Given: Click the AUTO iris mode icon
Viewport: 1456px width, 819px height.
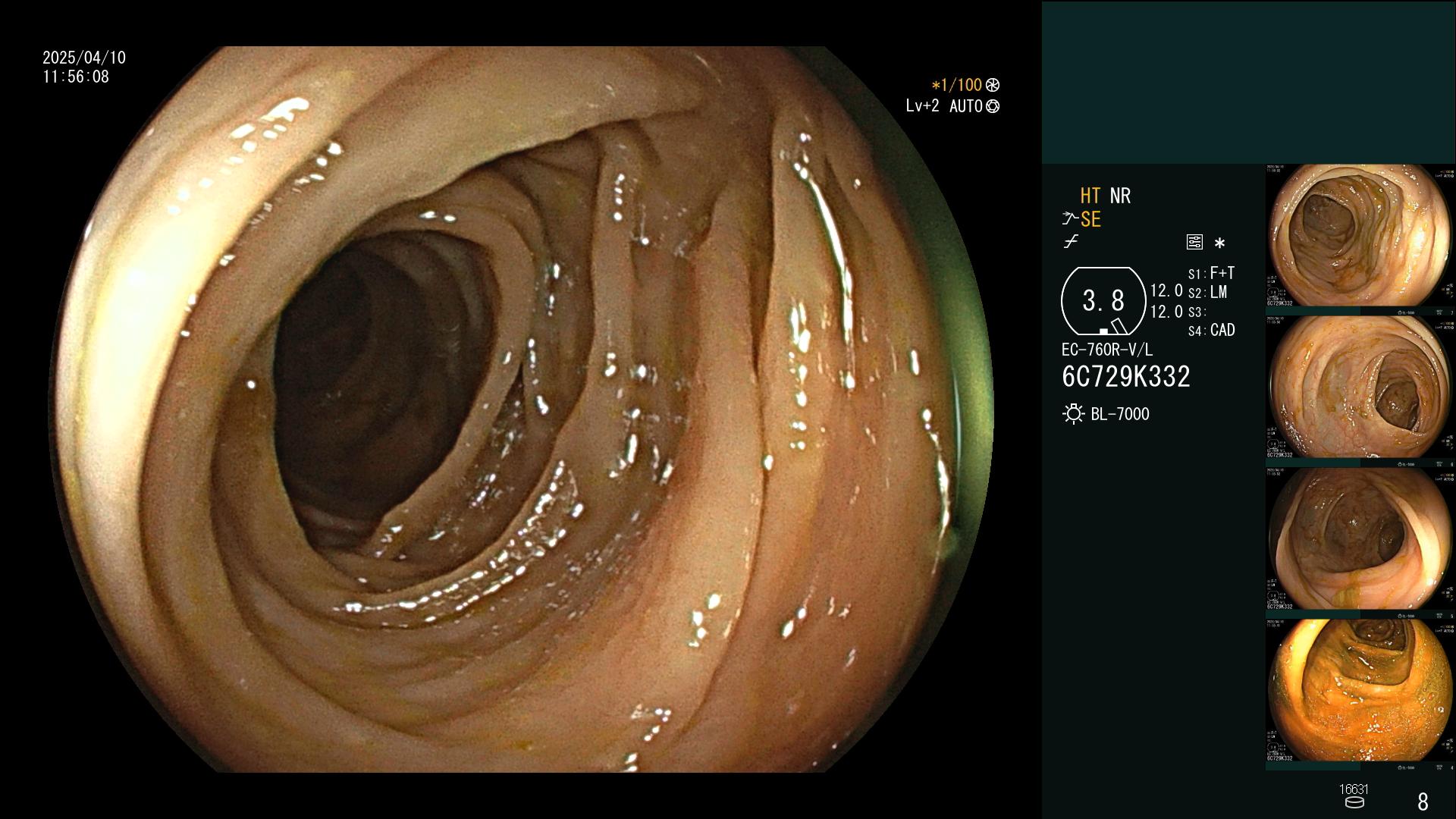Looking at the screenshot, I should [993, 106].
